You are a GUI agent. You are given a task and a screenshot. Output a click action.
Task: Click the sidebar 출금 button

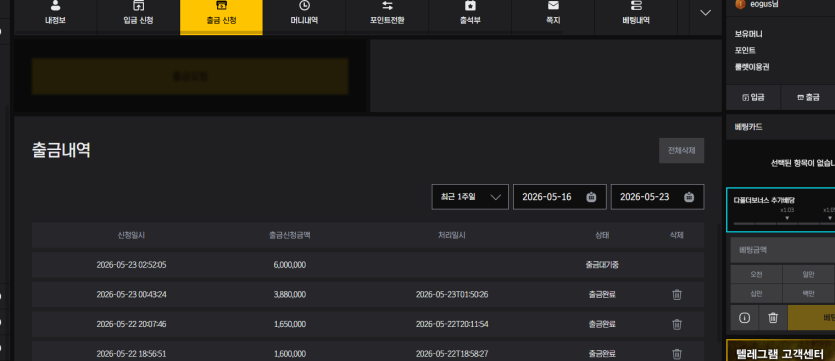[x=808, y=97]
